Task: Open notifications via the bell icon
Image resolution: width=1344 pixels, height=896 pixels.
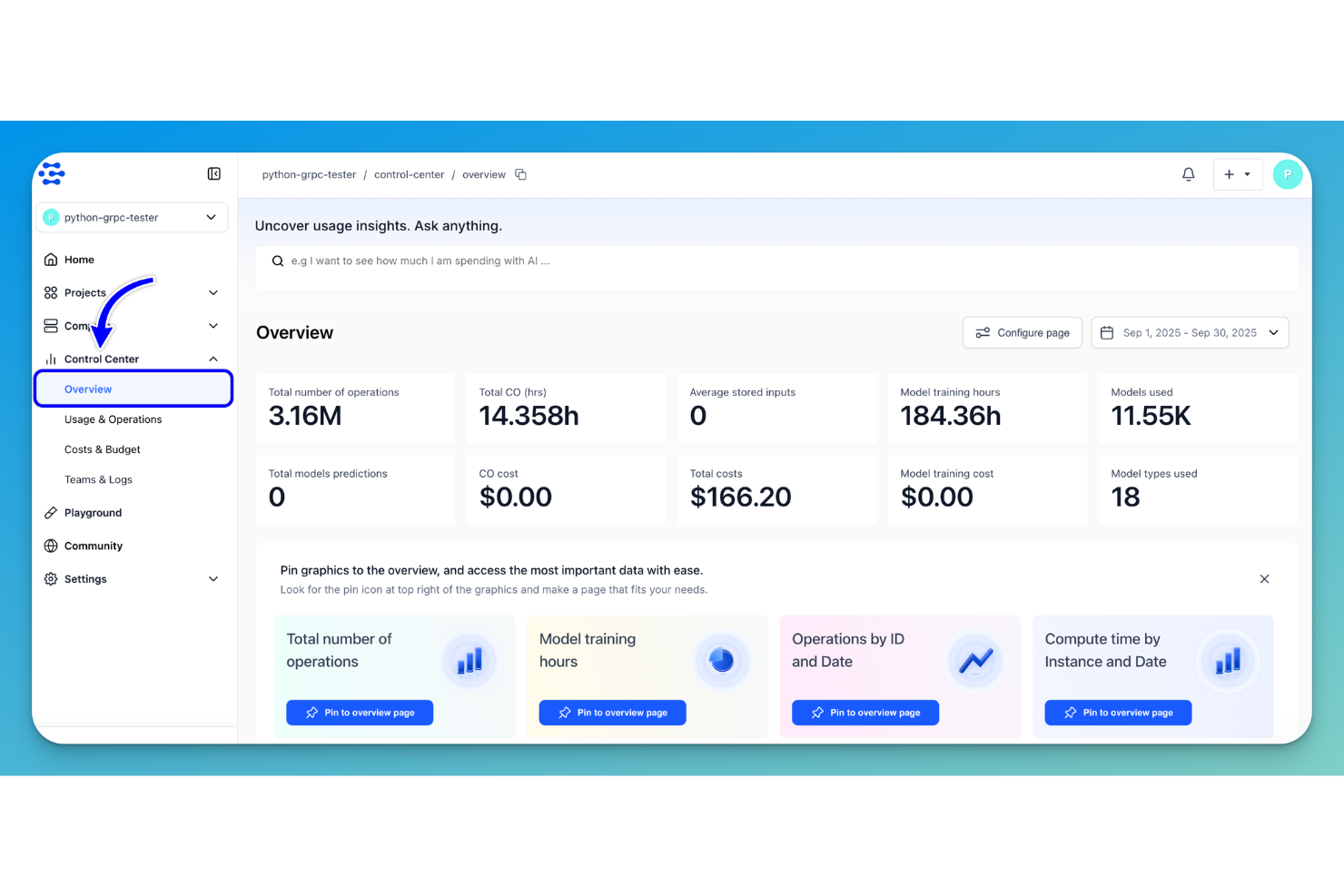Action: pos(1188,173)
